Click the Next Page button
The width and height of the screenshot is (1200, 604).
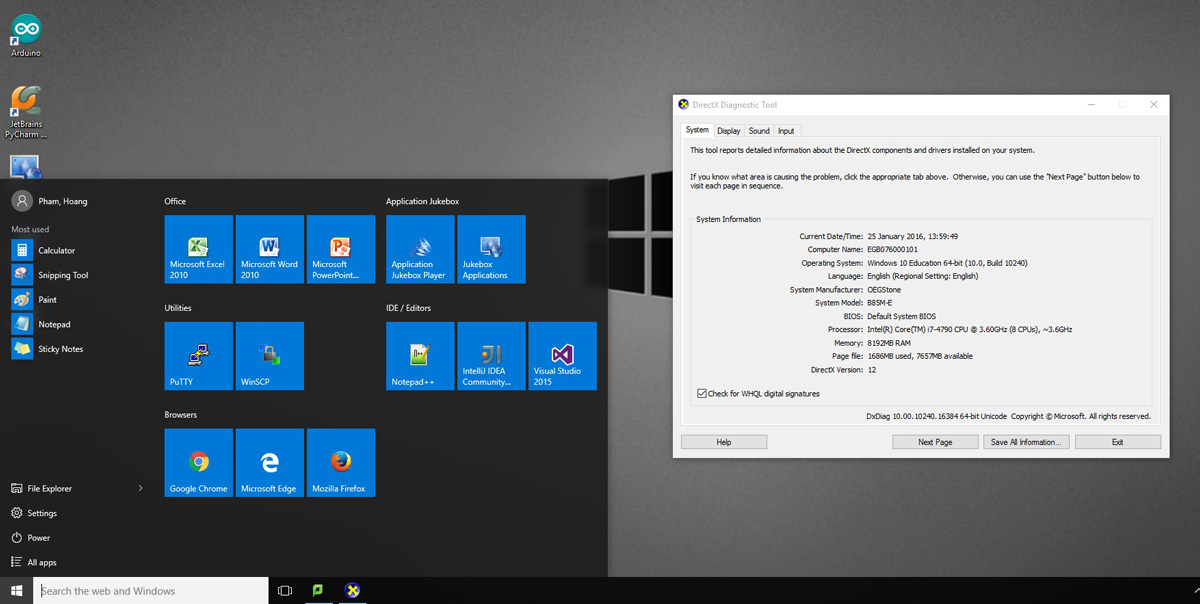(x=935, y=442)
